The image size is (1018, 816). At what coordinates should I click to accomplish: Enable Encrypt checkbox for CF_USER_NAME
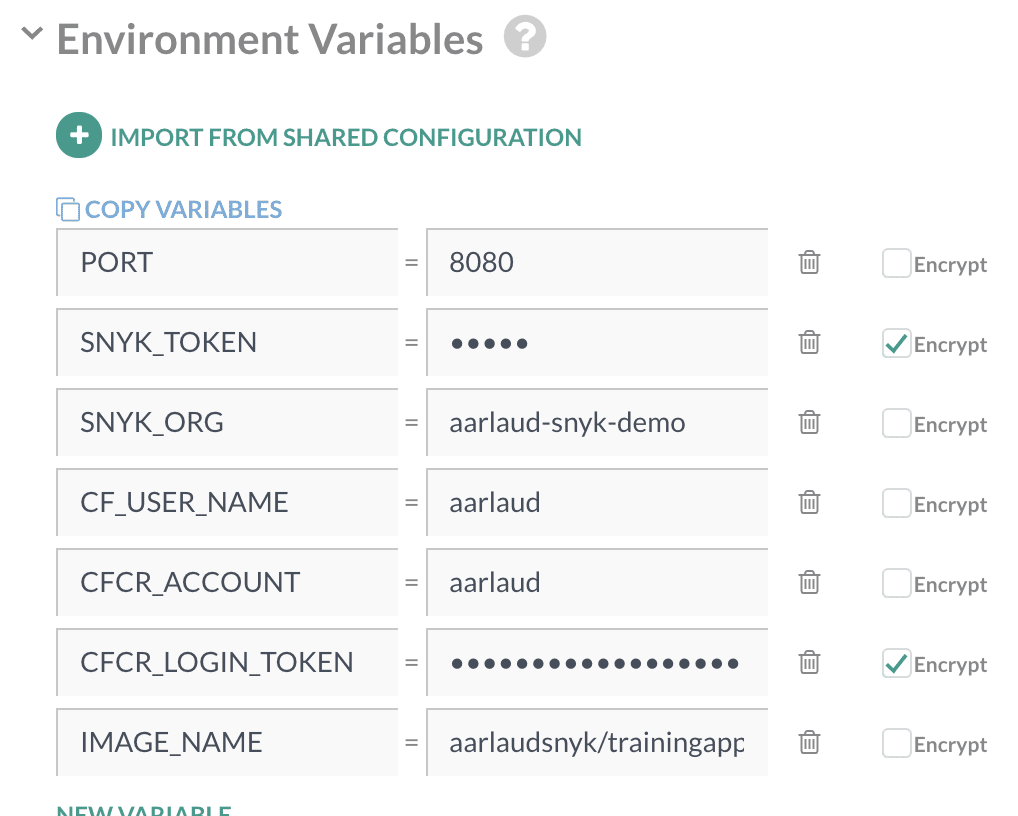(x=896, y=502)
